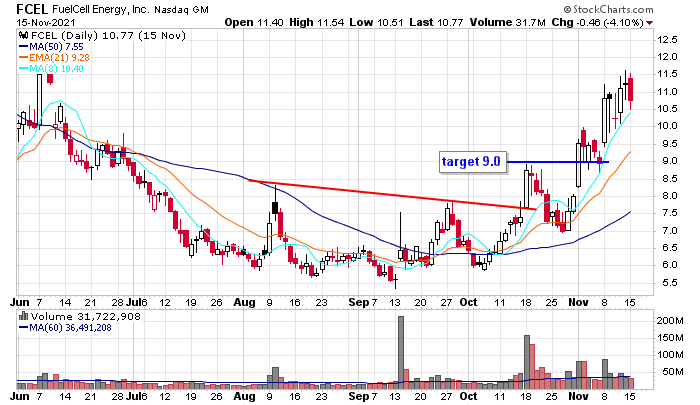
Task: Click the Chg -0.46 (-4.10%) value
Action: pos(598,22)
